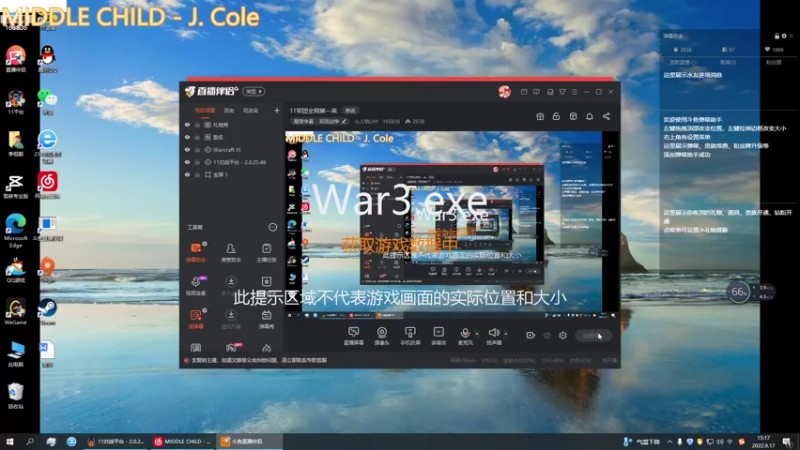Toggle preview eye icon beside settings gear
The height and width of the screenshot is (450, 800).
tap(547, 336)
